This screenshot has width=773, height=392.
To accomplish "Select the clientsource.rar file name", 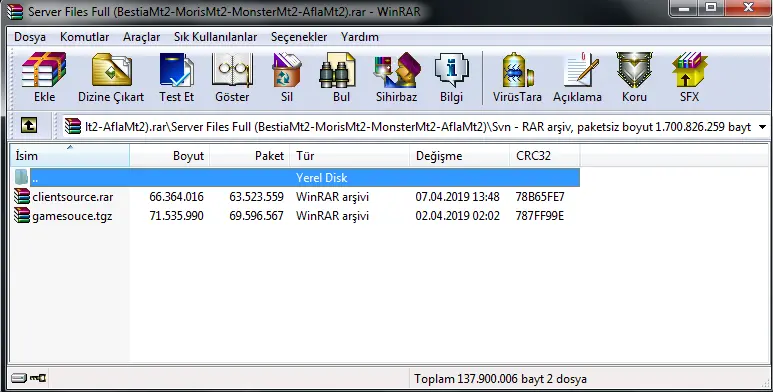I will pos(72,197).
